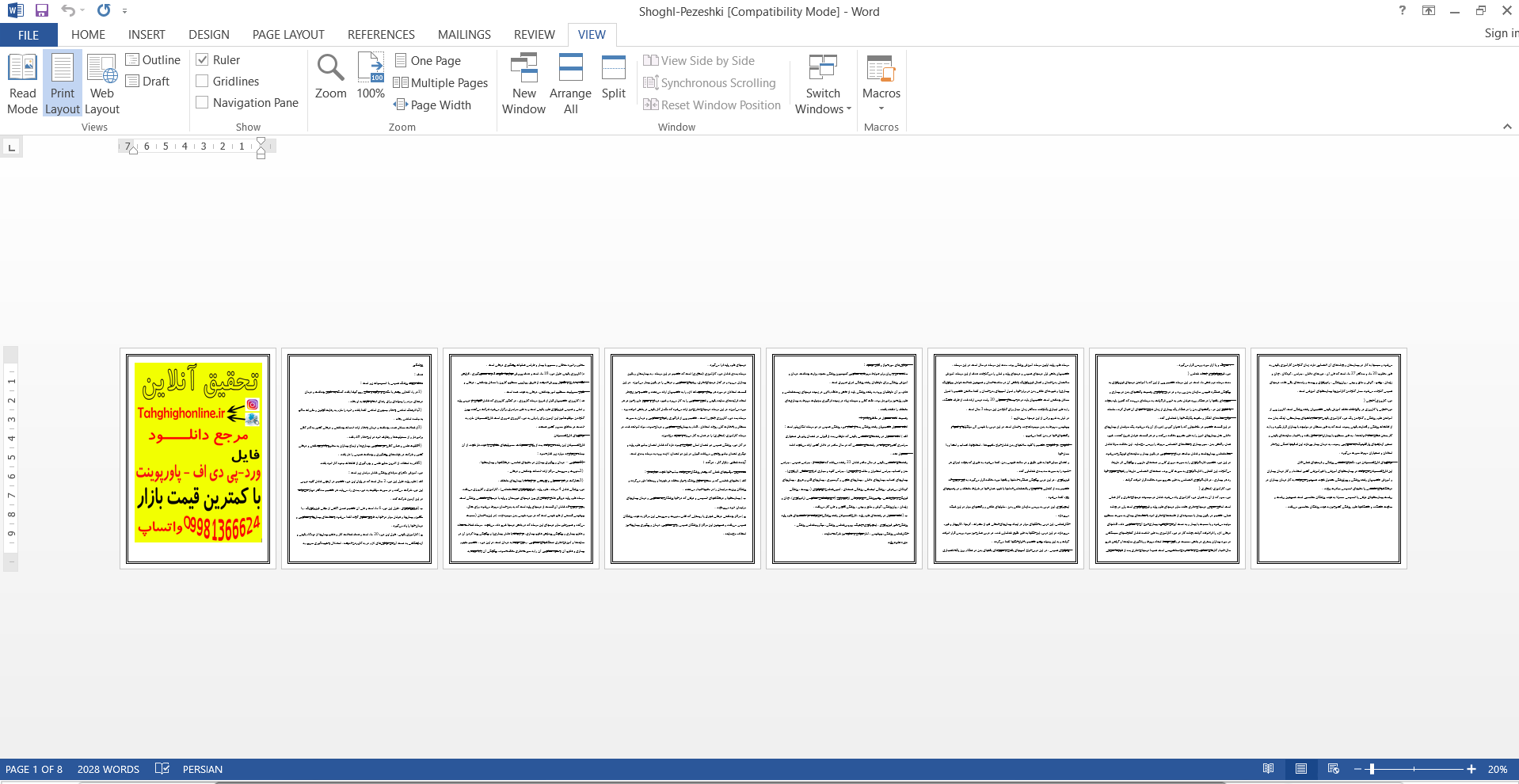Screen dimensions: 1519x784
Task: Split the document window
Action: tap(614, 77)
